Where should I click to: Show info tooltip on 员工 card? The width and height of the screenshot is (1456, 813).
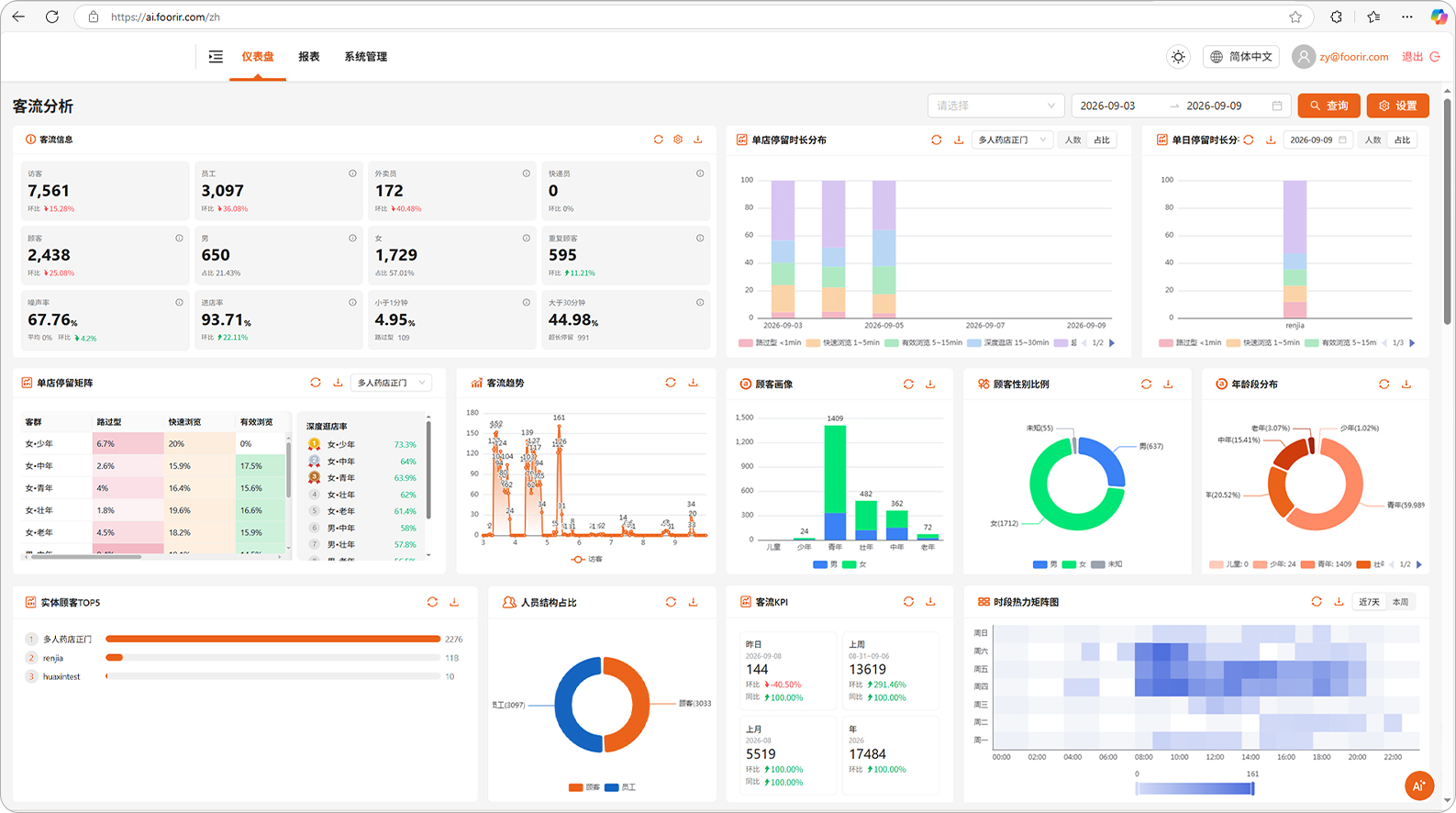(352, 173)
